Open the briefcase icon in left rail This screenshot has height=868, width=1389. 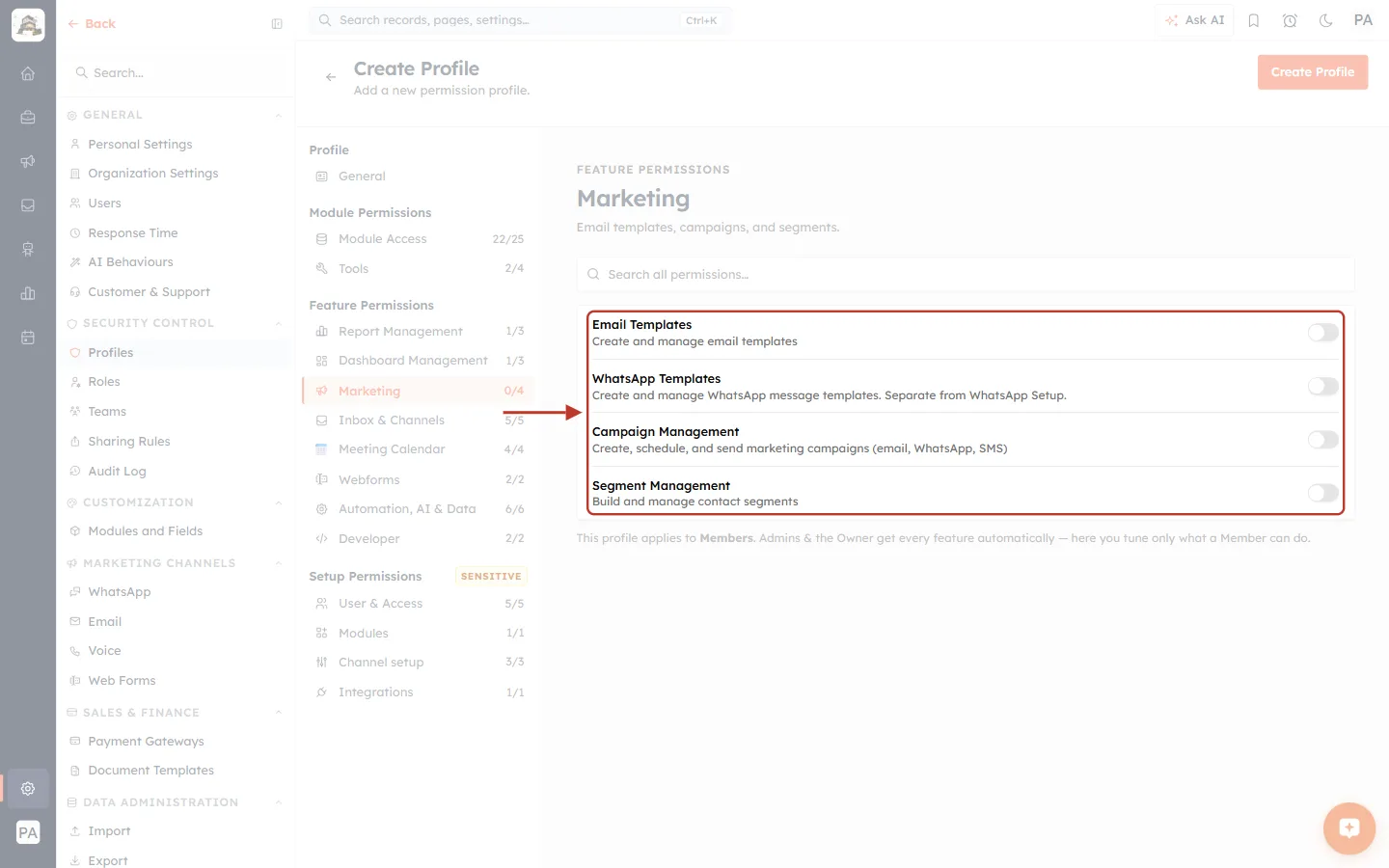(28, 118)
